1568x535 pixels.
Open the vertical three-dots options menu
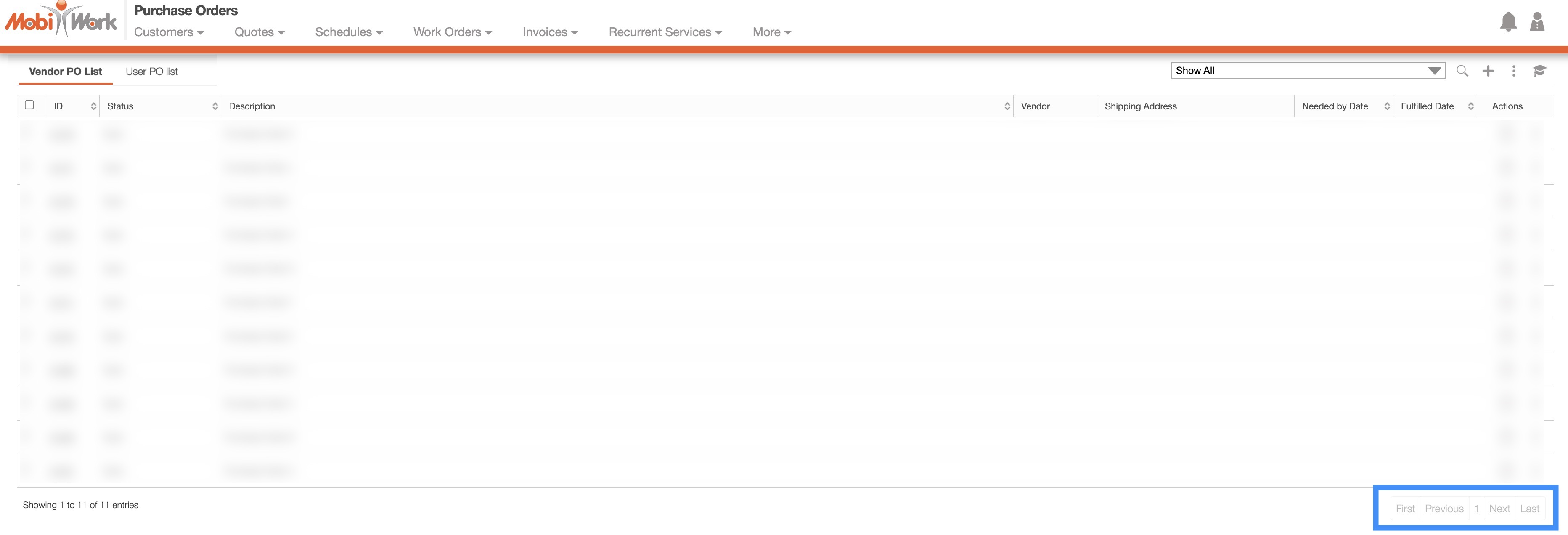(1514, 71)
